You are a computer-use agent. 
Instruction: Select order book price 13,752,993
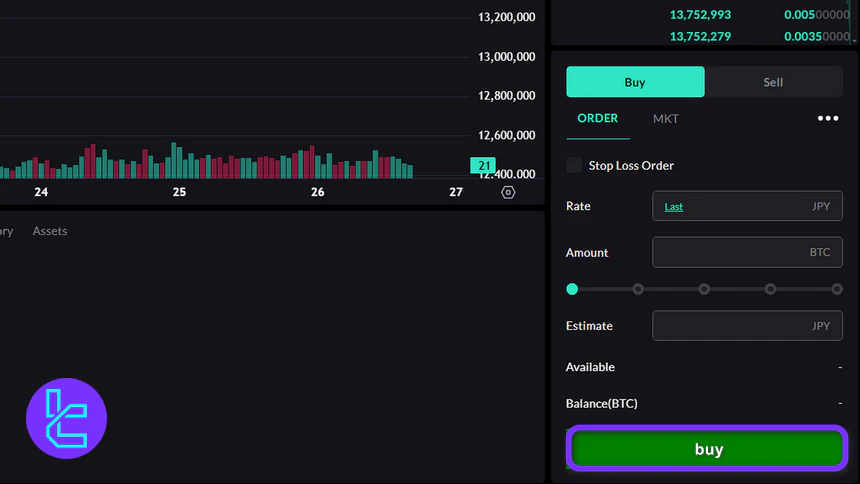(x=700, y=15)
